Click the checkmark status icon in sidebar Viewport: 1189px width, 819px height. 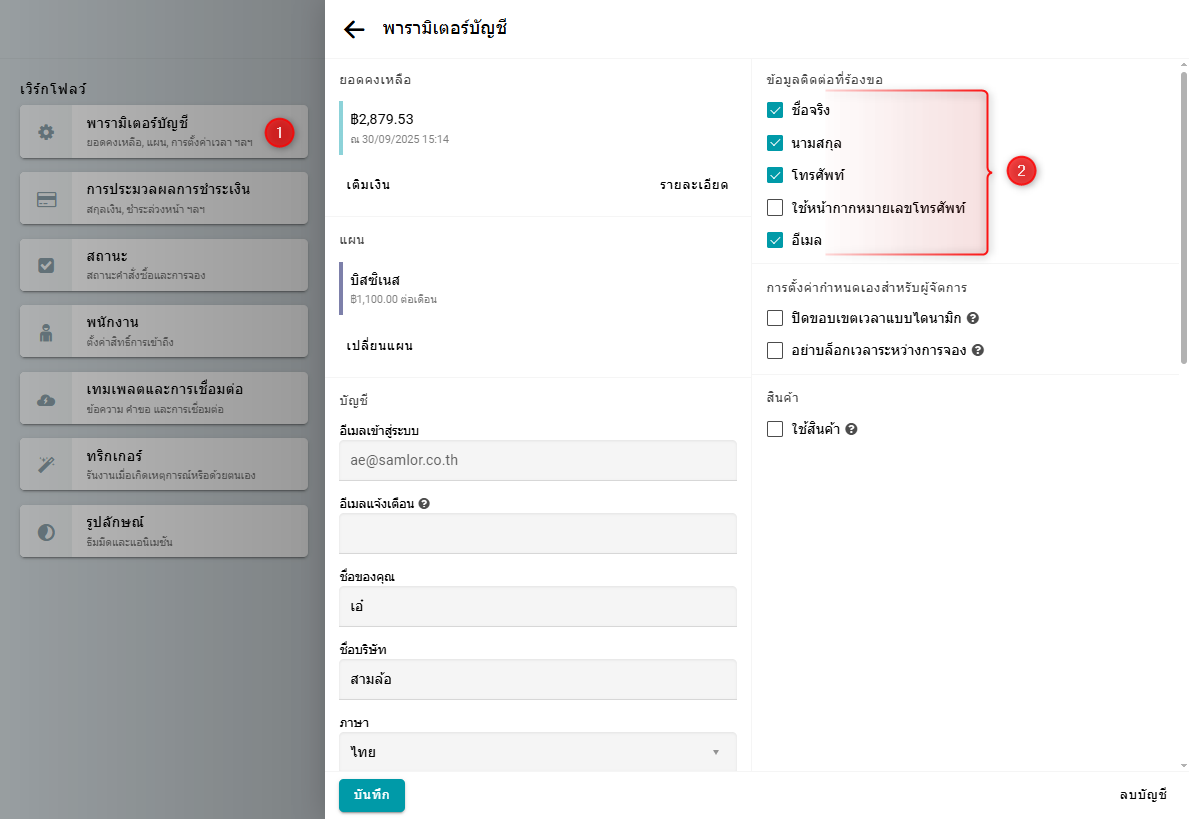click(46, 265)
